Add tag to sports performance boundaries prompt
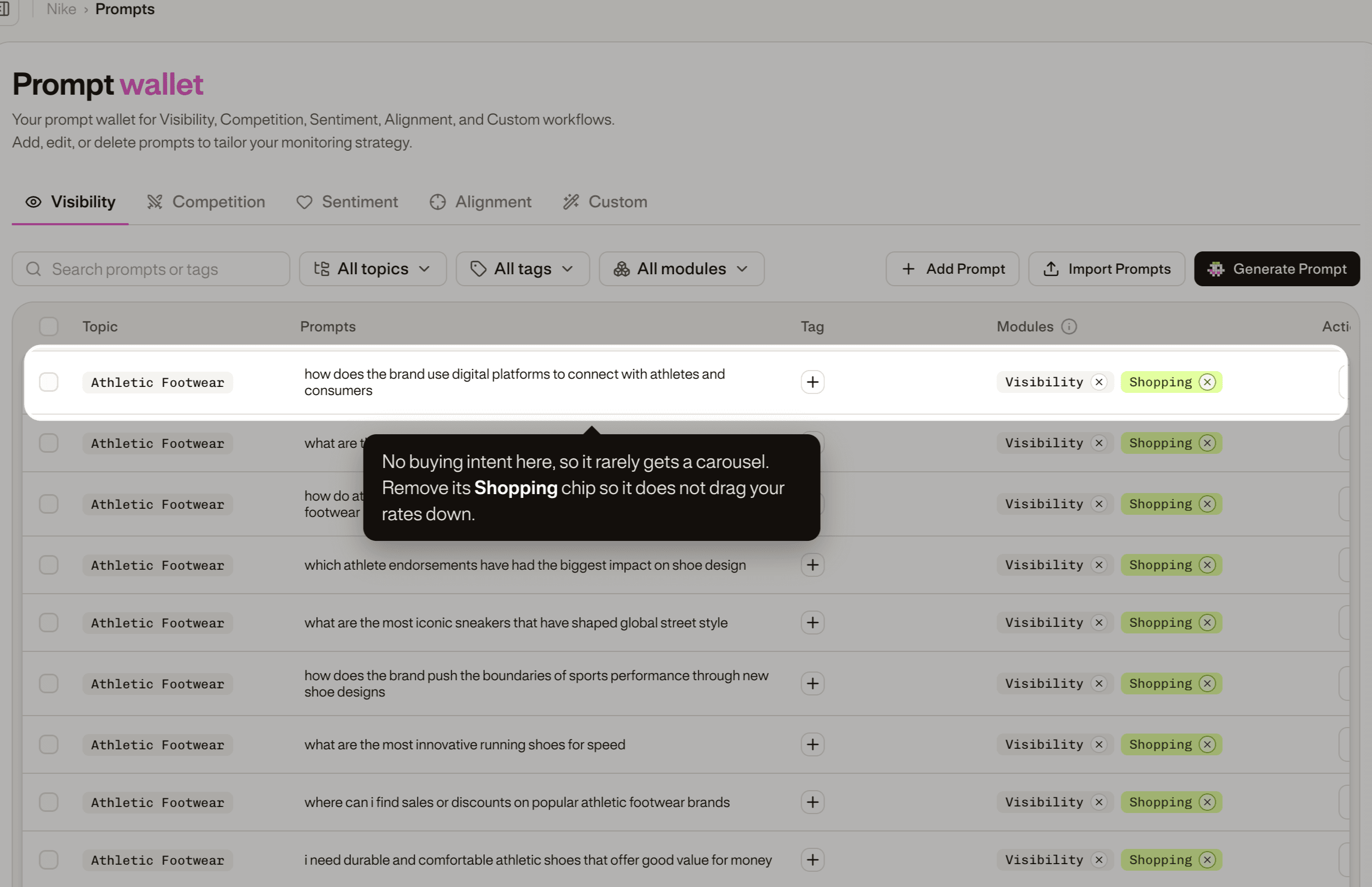Image resolution: width=1372 pixels, height=887 pixels. [x=812, y=683]
